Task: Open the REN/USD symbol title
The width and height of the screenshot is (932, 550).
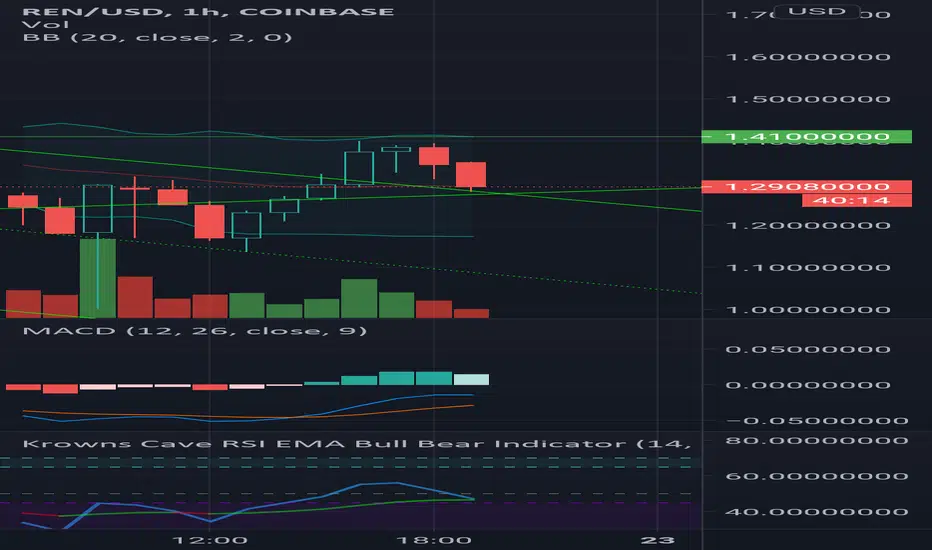Action: 208,11
